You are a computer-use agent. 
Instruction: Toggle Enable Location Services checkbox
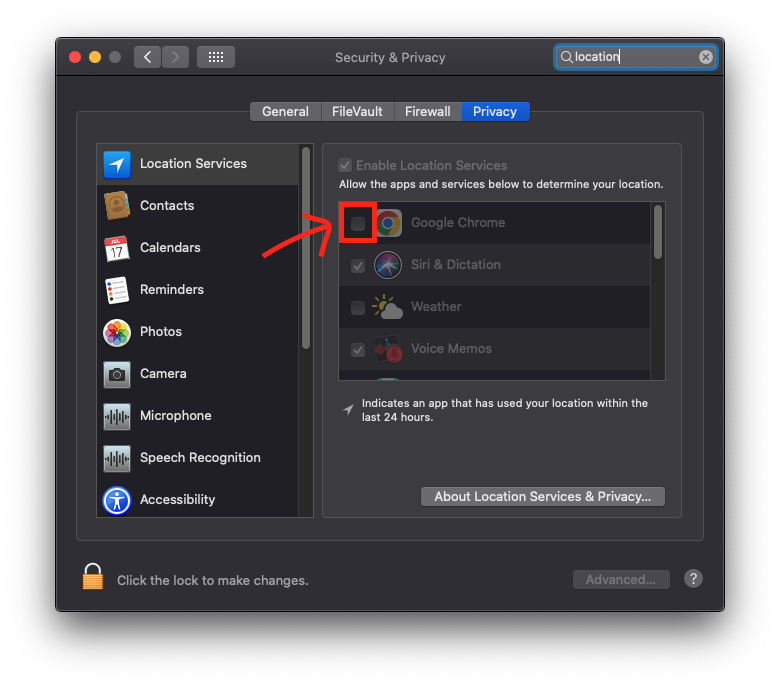pyautogui.click(x=345, y=165)
